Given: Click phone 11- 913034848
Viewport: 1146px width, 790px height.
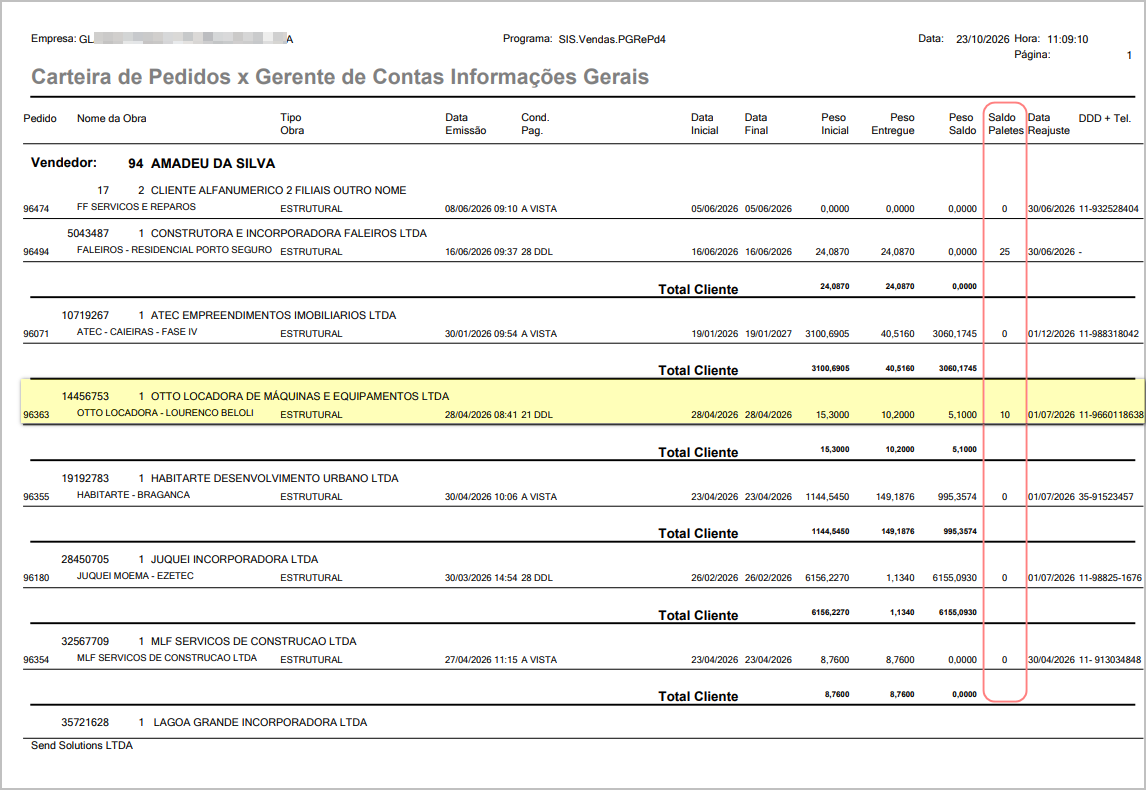Looking at the screenshot, I should [x=1109, y=660].
